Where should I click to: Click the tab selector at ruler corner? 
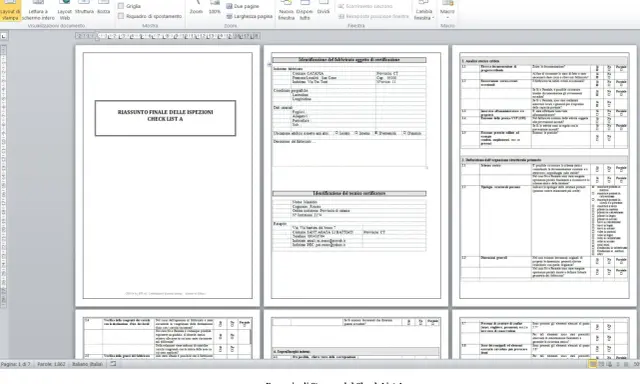pos(4,36)
